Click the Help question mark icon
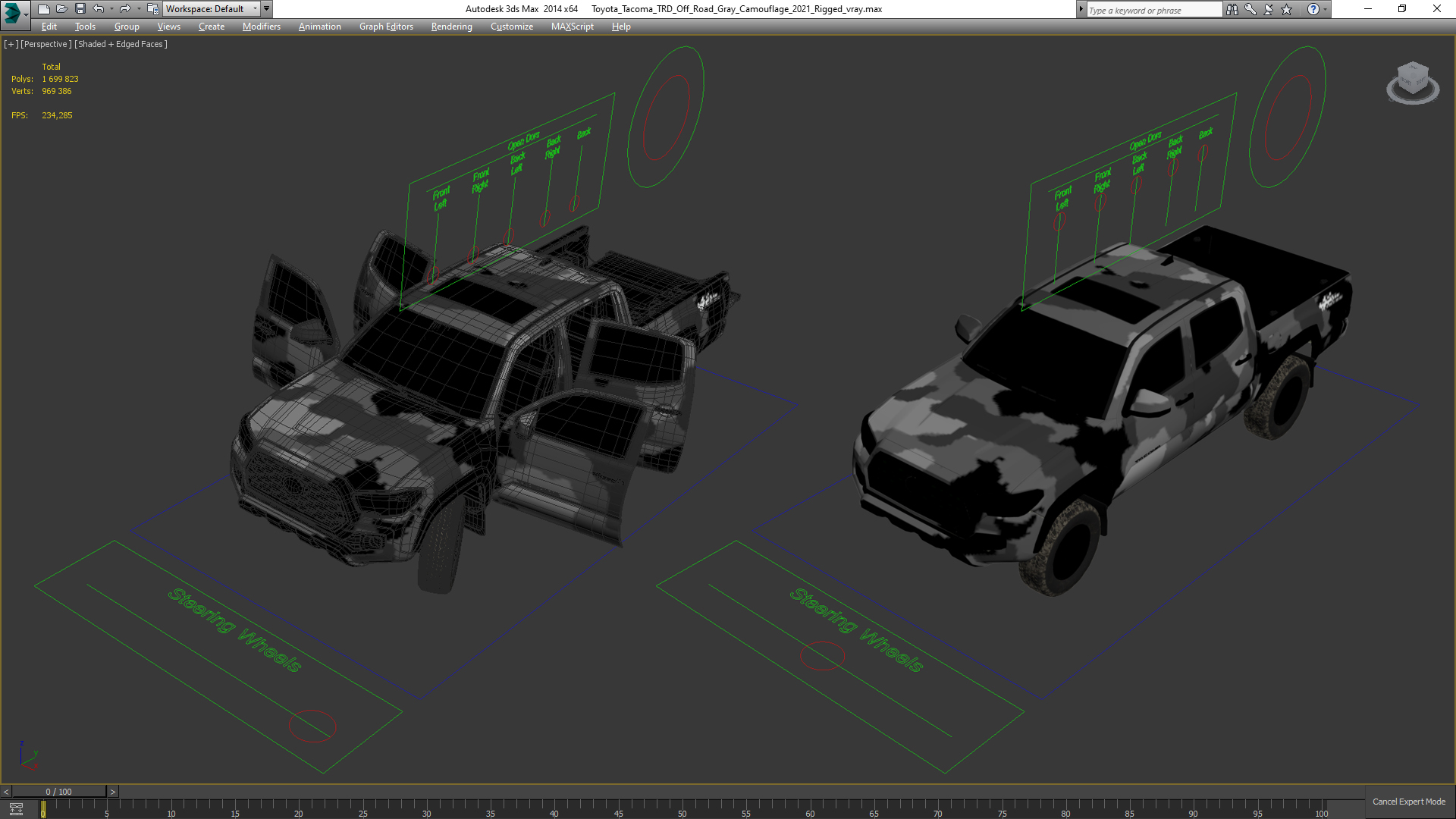The height and width of the screenshot is (819, 1456). click(1313, 9)
